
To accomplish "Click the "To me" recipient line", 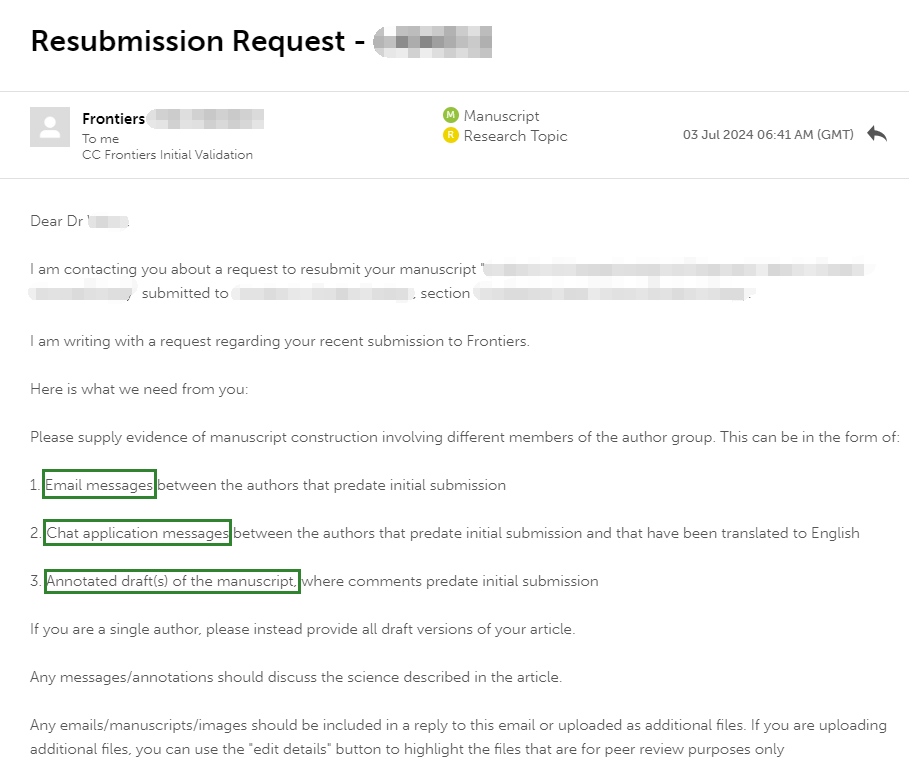I will [x=100, y=139].
